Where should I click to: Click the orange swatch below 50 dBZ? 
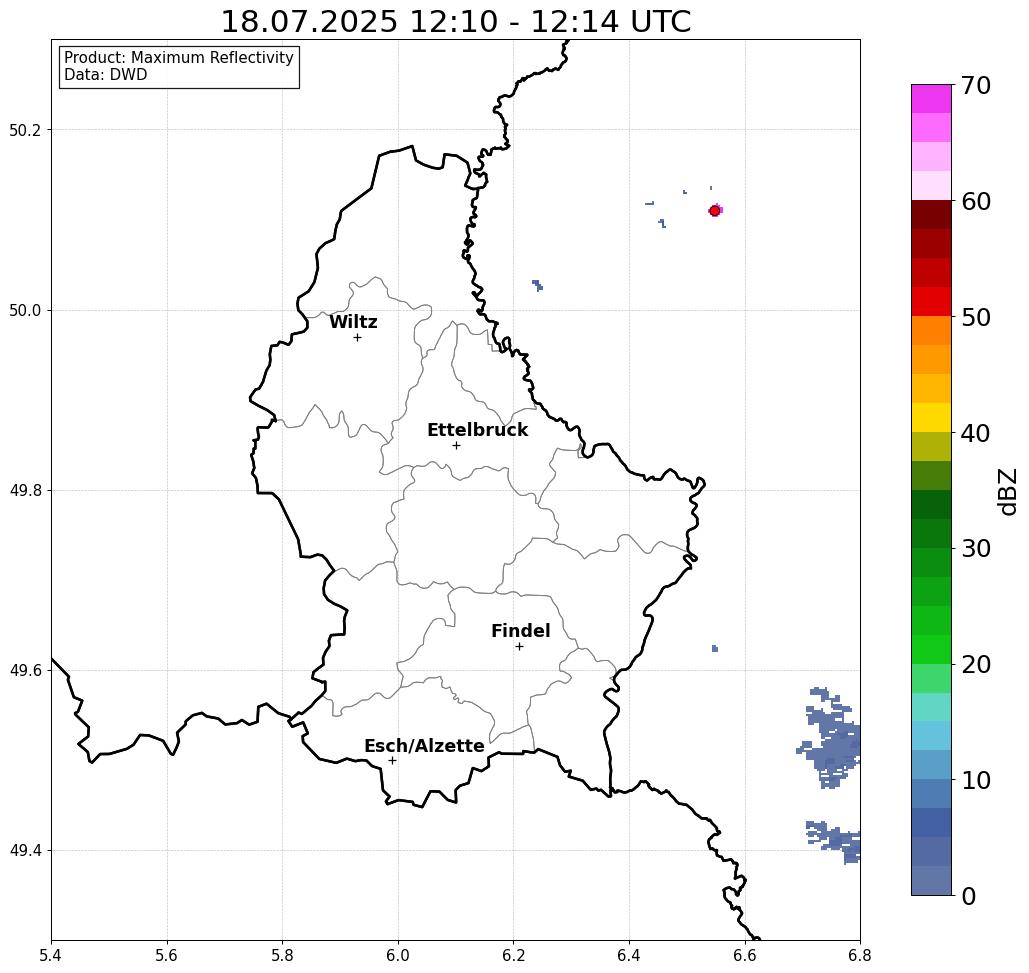[x=931, y=331]
